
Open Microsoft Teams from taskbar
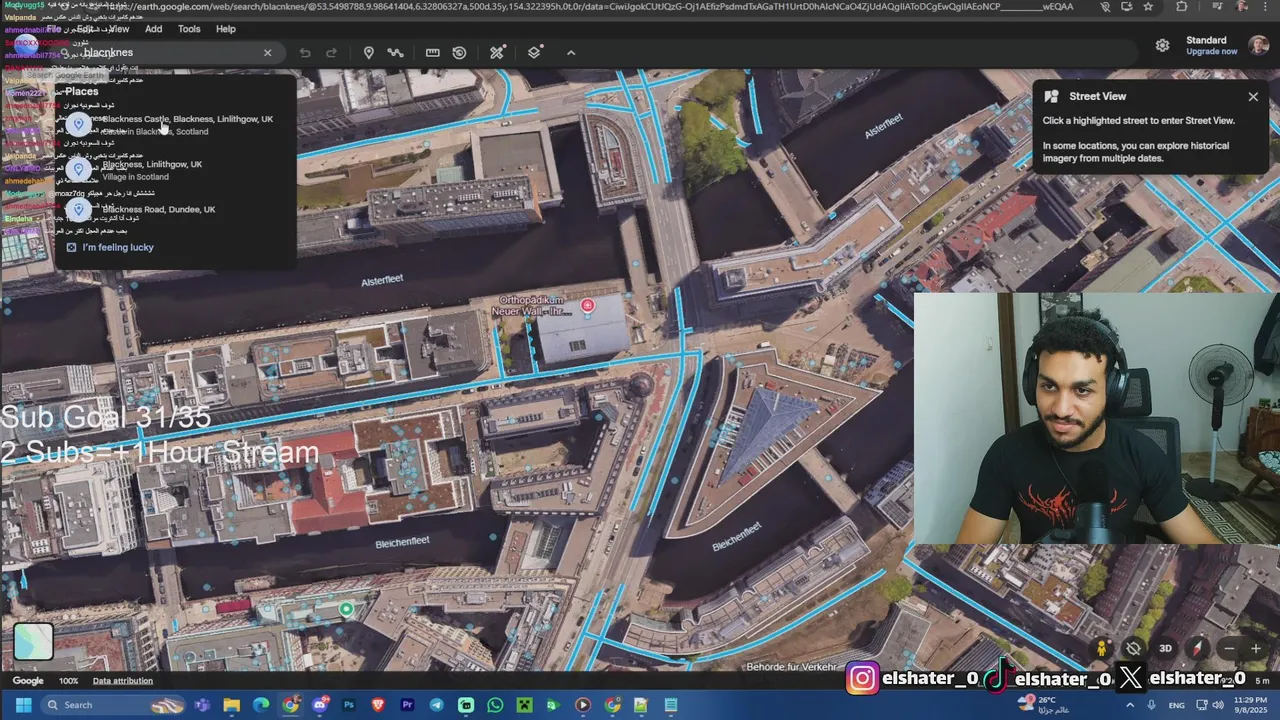click(203, 705)
